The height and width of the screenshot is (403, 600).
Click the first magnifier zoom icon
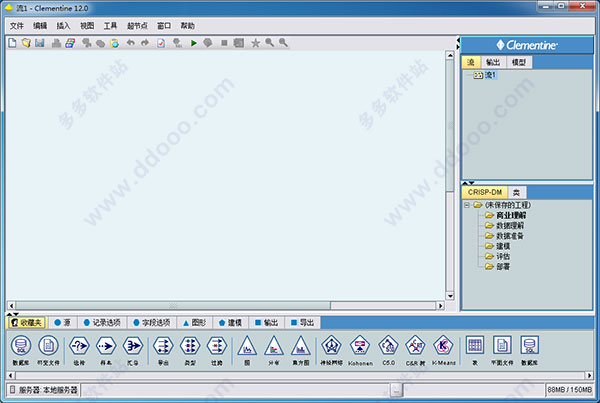[x=270, y=43]
